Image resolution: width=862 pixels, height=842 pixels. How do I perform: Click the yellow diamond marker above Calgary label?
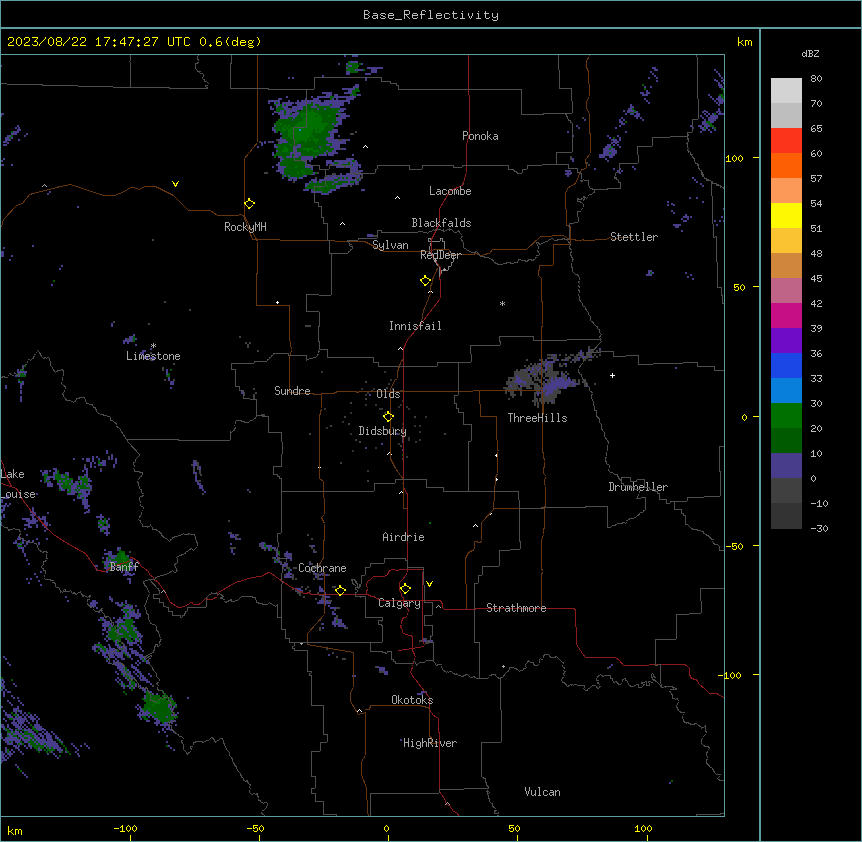coord(405,589)
